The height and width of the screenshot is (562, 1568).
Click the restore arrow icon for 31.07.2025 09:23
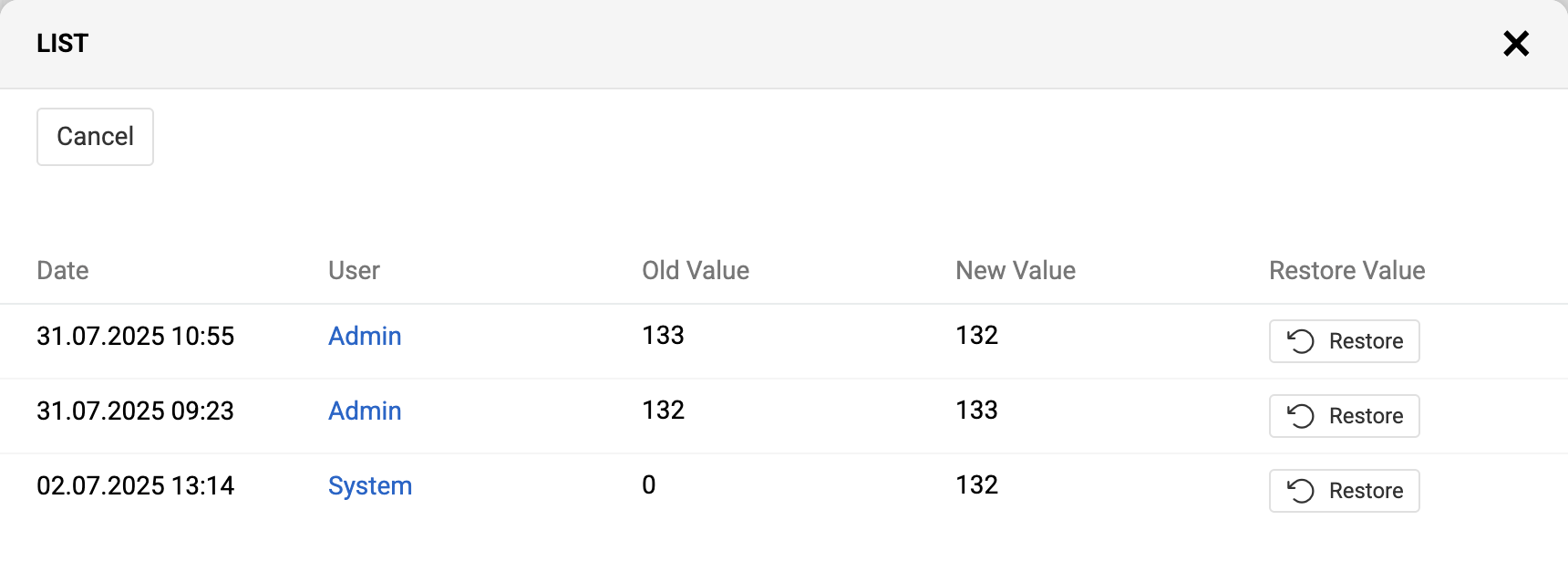pos(1300,416)
